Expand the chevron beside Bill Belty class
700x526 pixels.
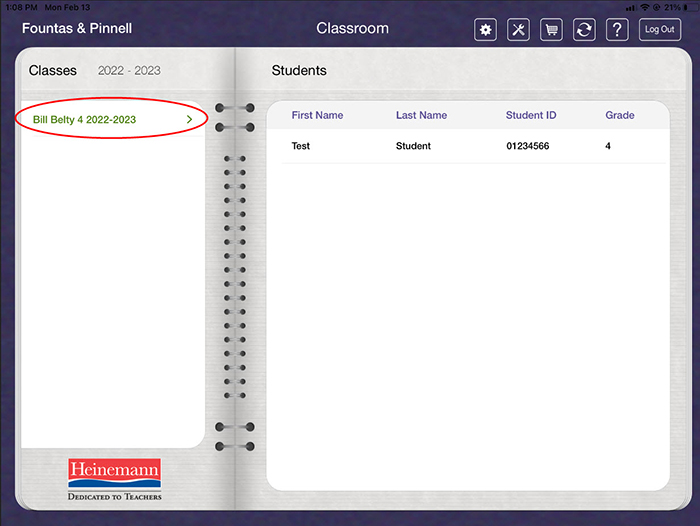point(189,120)
